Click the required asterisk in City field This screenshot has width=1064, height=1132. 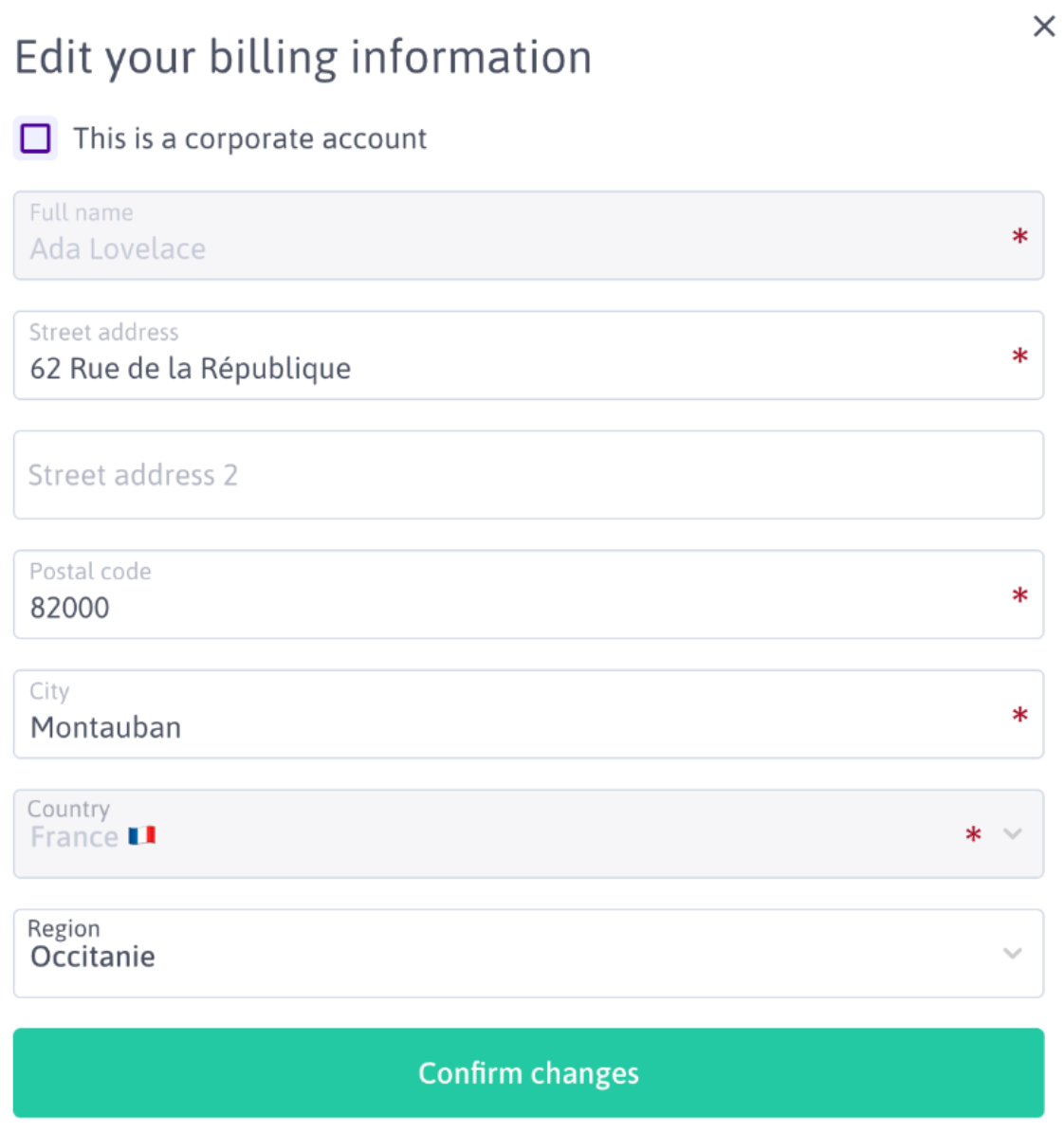pyautogui.click(x=1020, y=715)
